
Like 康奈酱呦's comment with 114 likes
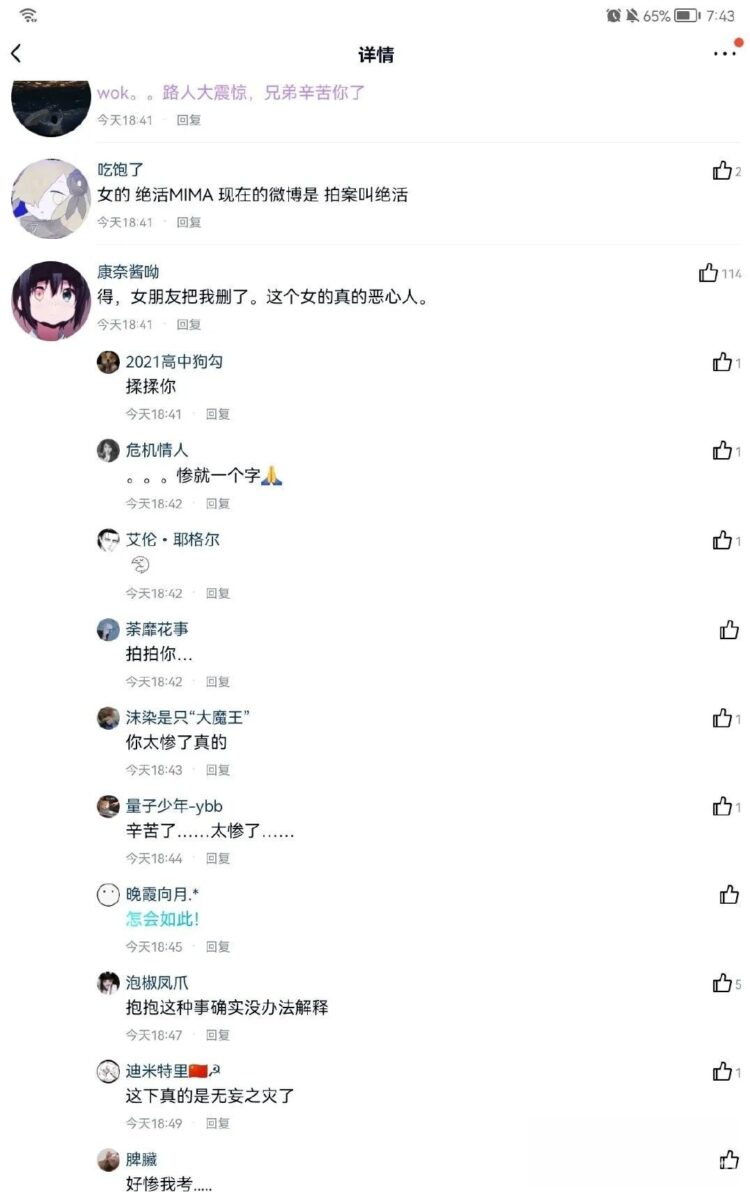[708, 273]
